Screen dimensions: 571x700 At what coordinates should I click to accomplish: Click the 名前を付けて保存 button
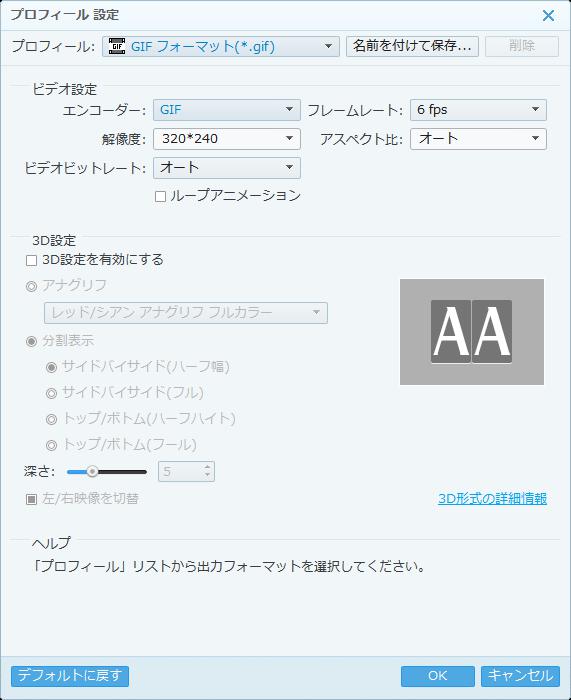(412, 46)
